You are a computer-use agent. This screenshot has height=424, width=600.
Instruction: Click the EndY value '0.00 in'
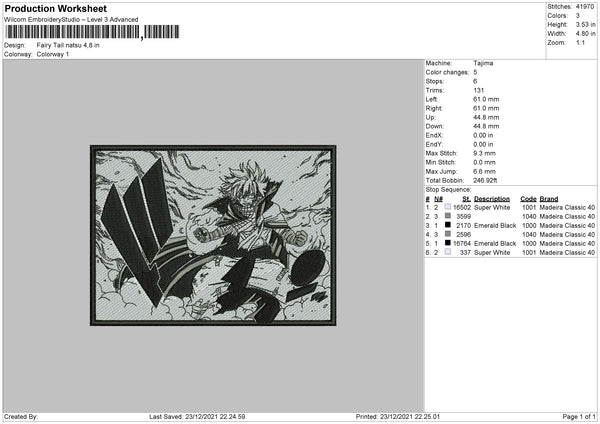[x=483, y=145]
